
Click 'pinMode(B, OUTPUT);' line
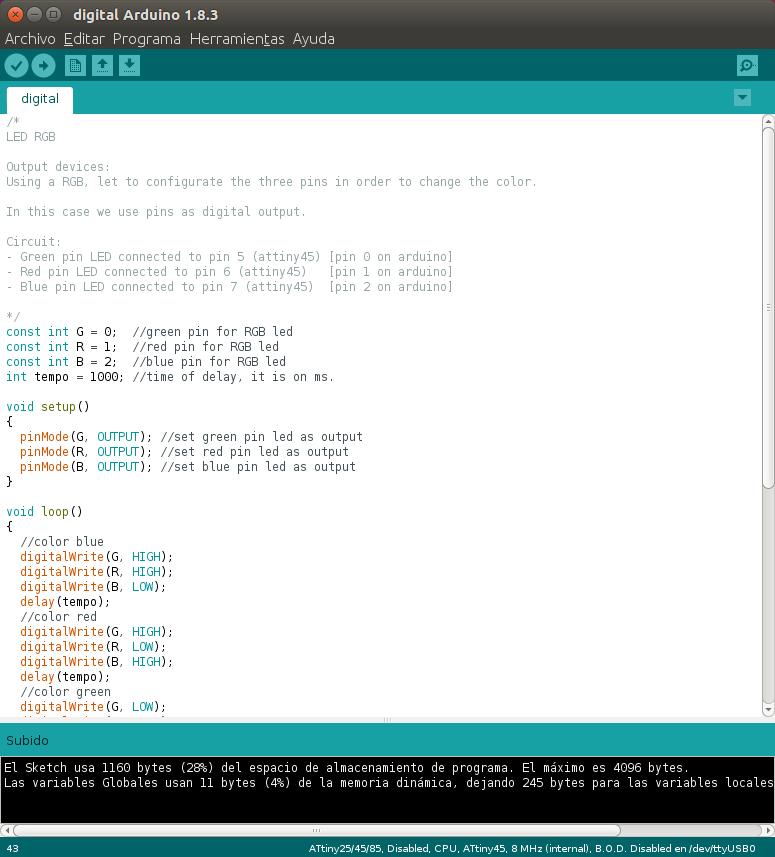click(187, 467)
